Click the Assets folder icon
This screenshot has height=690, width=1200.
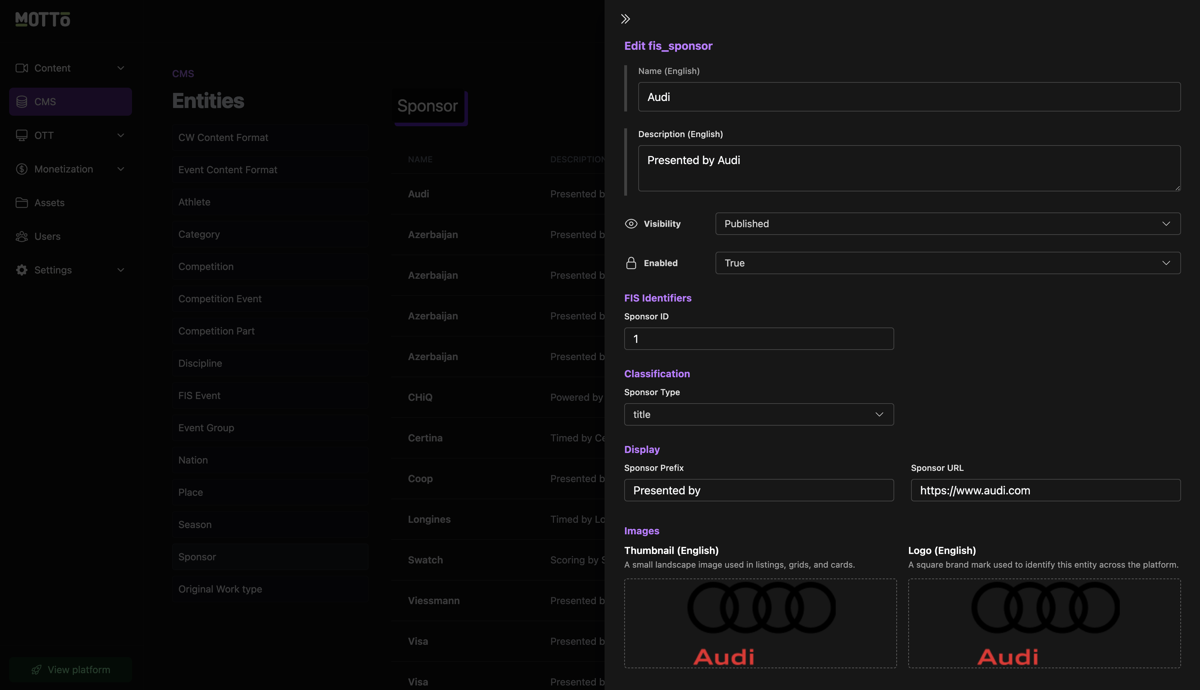pos(21,203)
